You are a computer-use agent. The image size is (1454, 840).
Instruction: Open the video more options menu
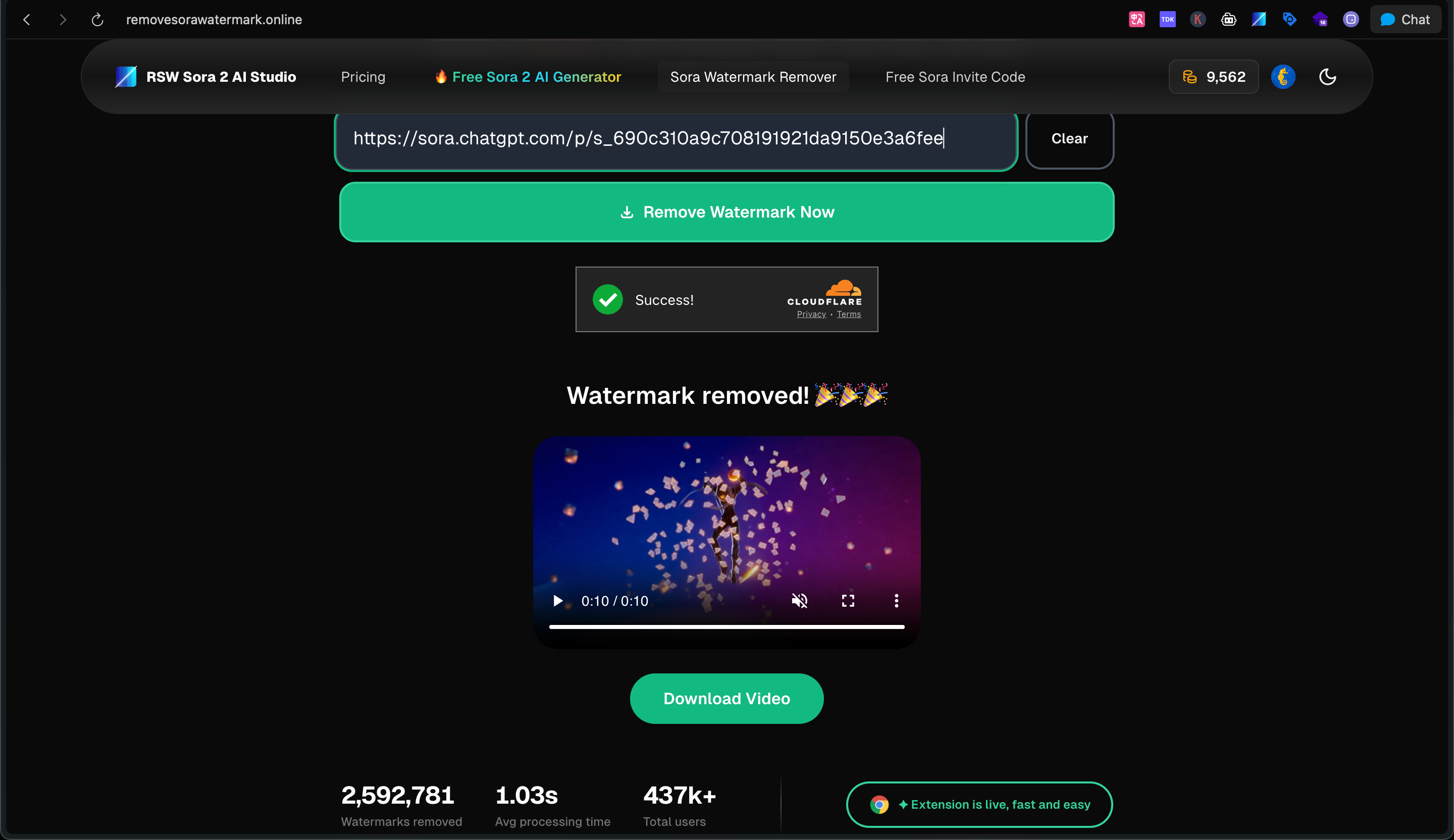(x=896, y=601)
